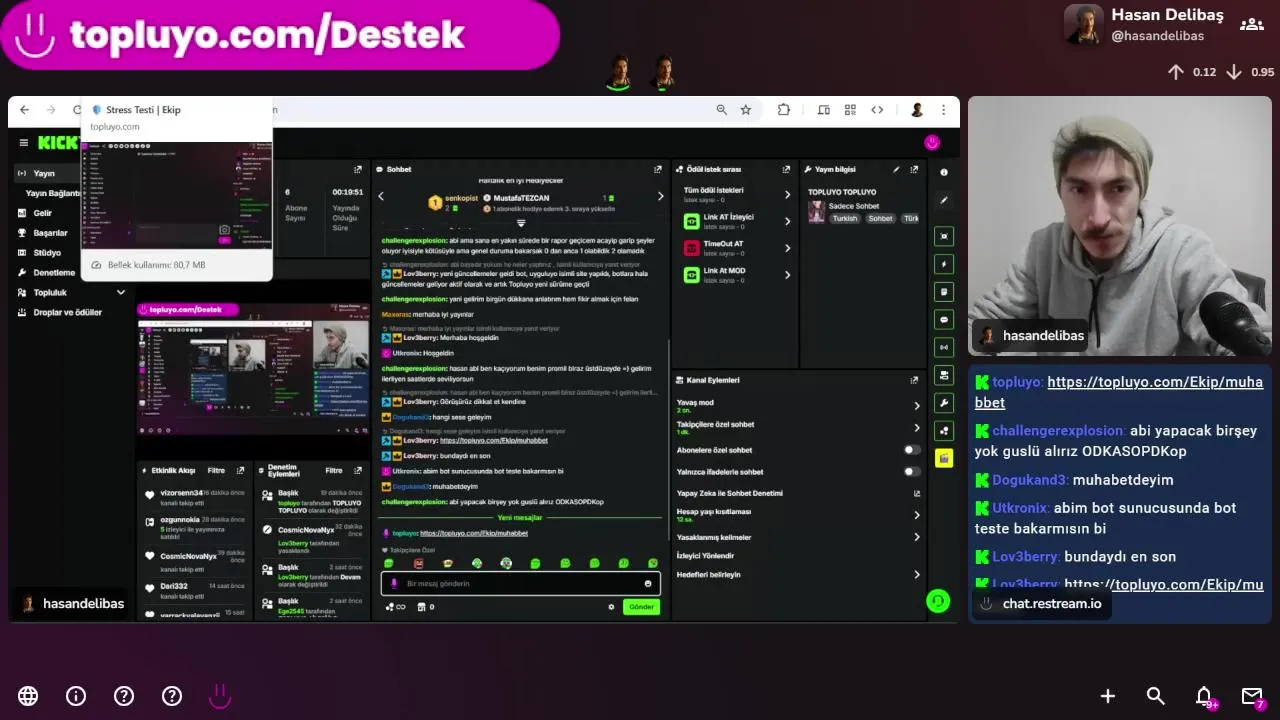Screen dimensions: 1280x720
Task: Pop out Ödül istek sırası panel
Action: click(x=787, y=170)
